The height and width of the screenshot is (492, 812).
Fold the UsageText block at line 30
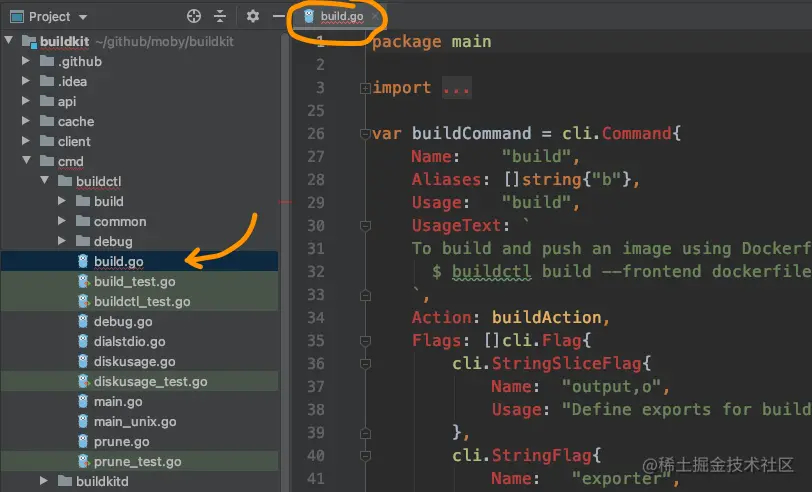click(365, 226)
